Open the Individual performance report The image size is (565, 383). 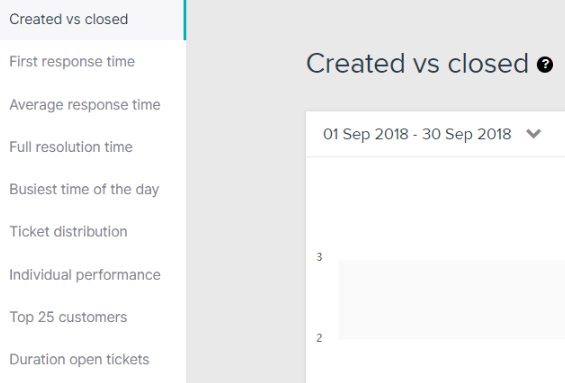(85, 275)
